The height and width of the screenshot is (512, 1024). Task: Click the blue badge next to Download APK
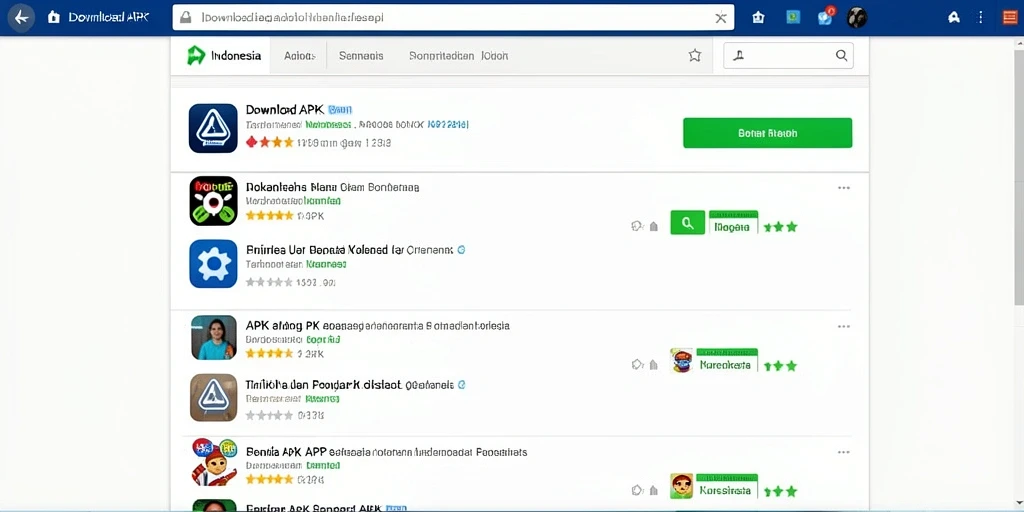(340, 110)
